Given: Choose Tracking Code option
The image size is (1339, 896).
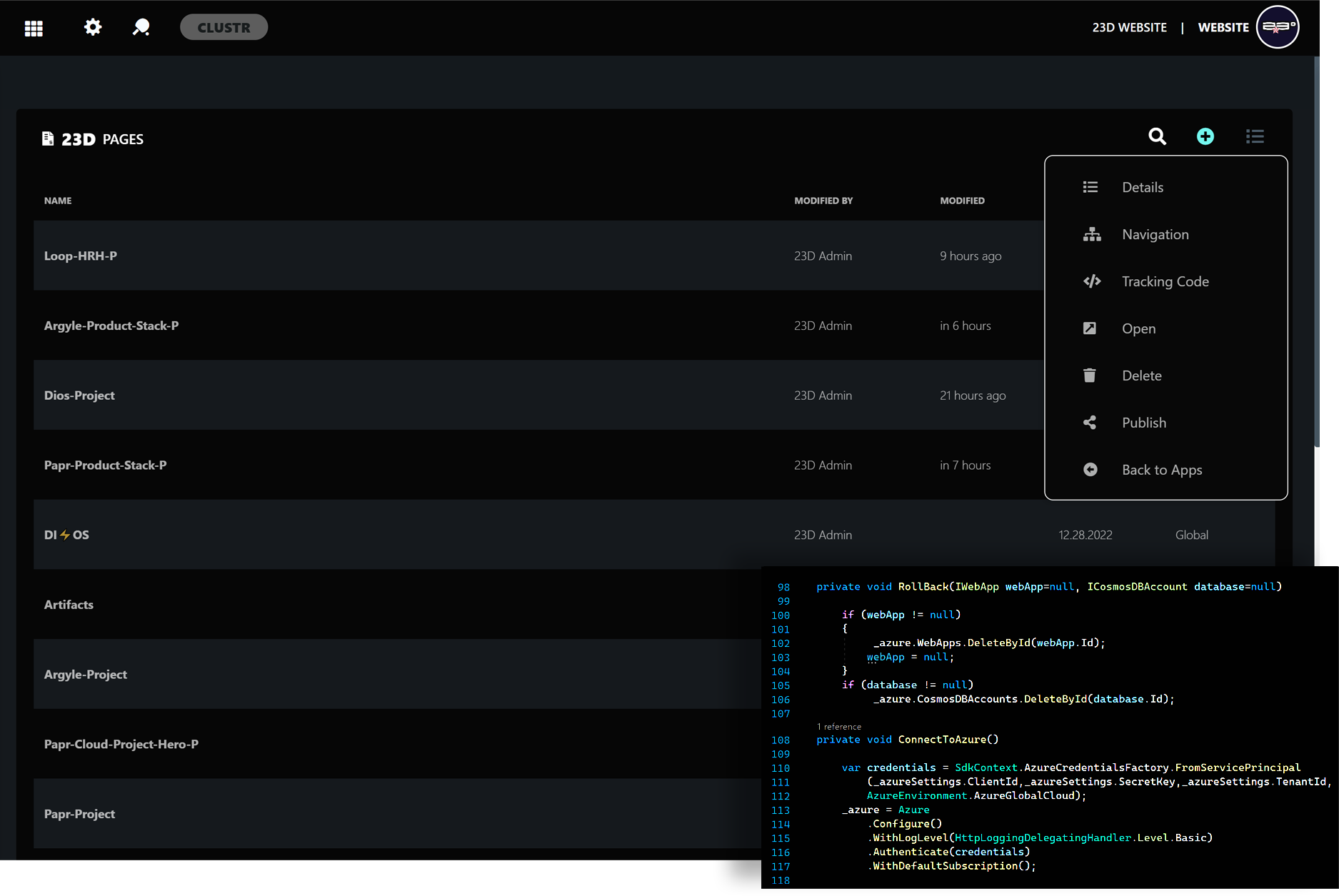Looking at the screenshot, I should [x=1165, y=281].
